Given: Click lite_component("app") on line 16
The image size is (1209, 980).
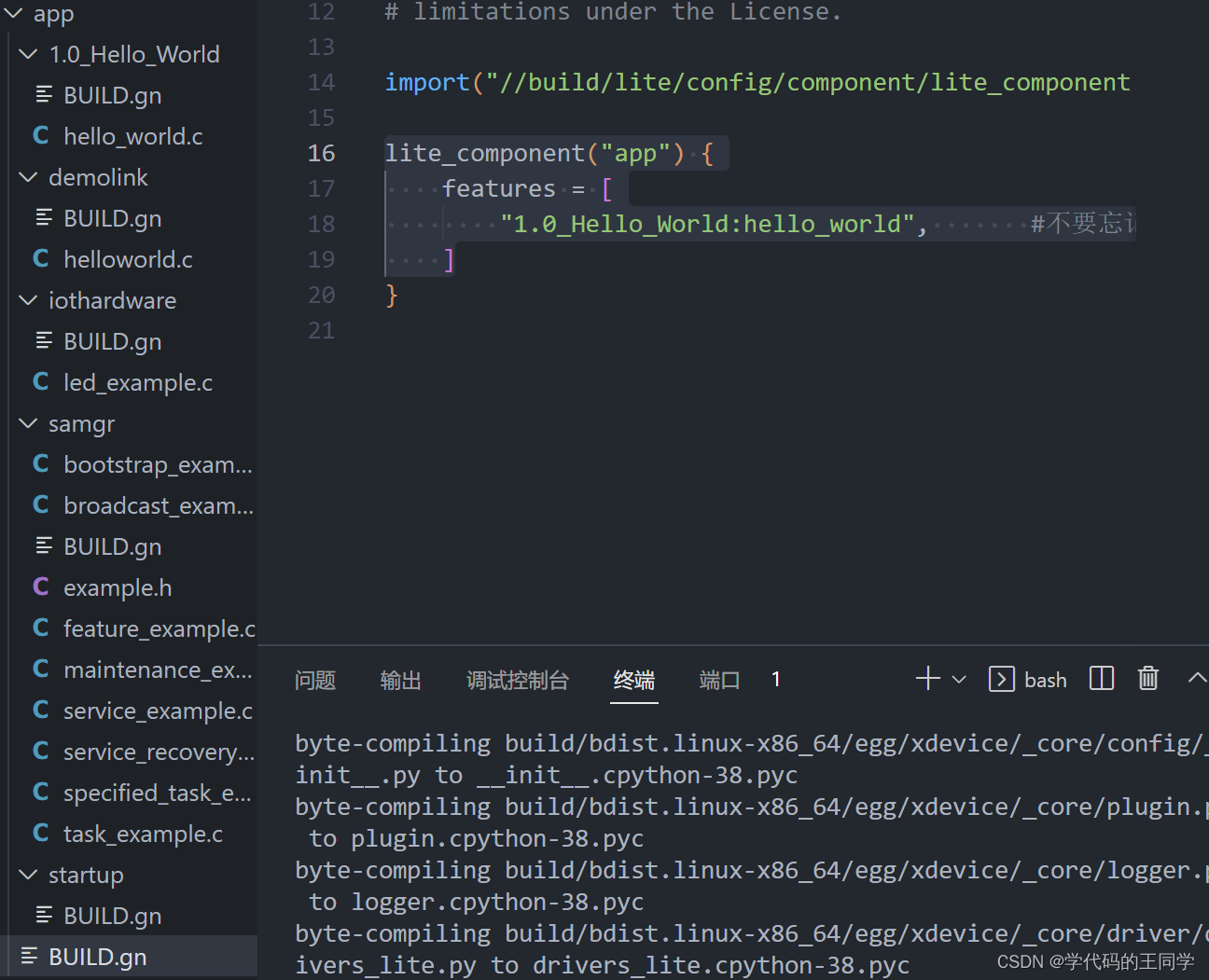Looking at the screenshot, I should tap(535, 153).
